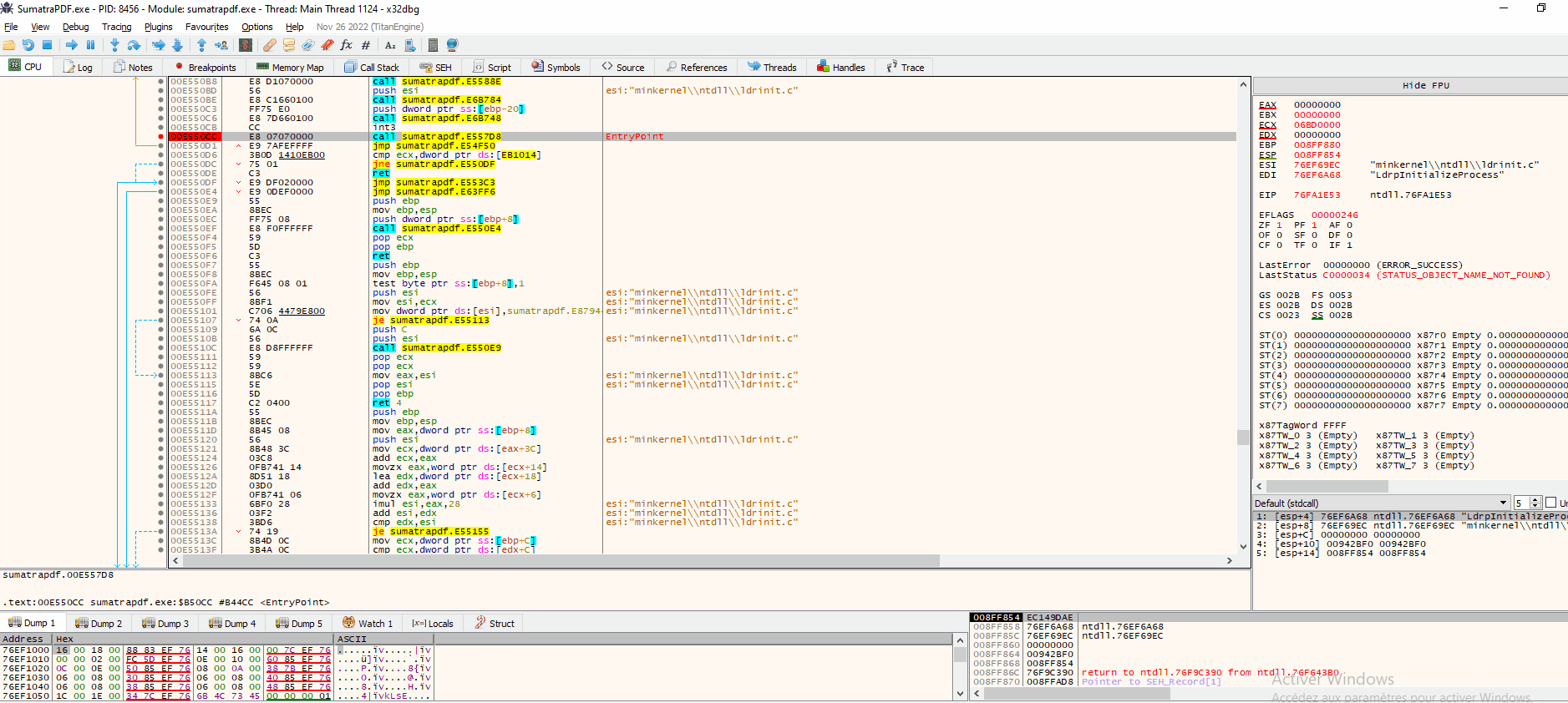Open the Call Stack tab
The height and width of the screenshot is (703, 1568).
(x=372, y=67)
